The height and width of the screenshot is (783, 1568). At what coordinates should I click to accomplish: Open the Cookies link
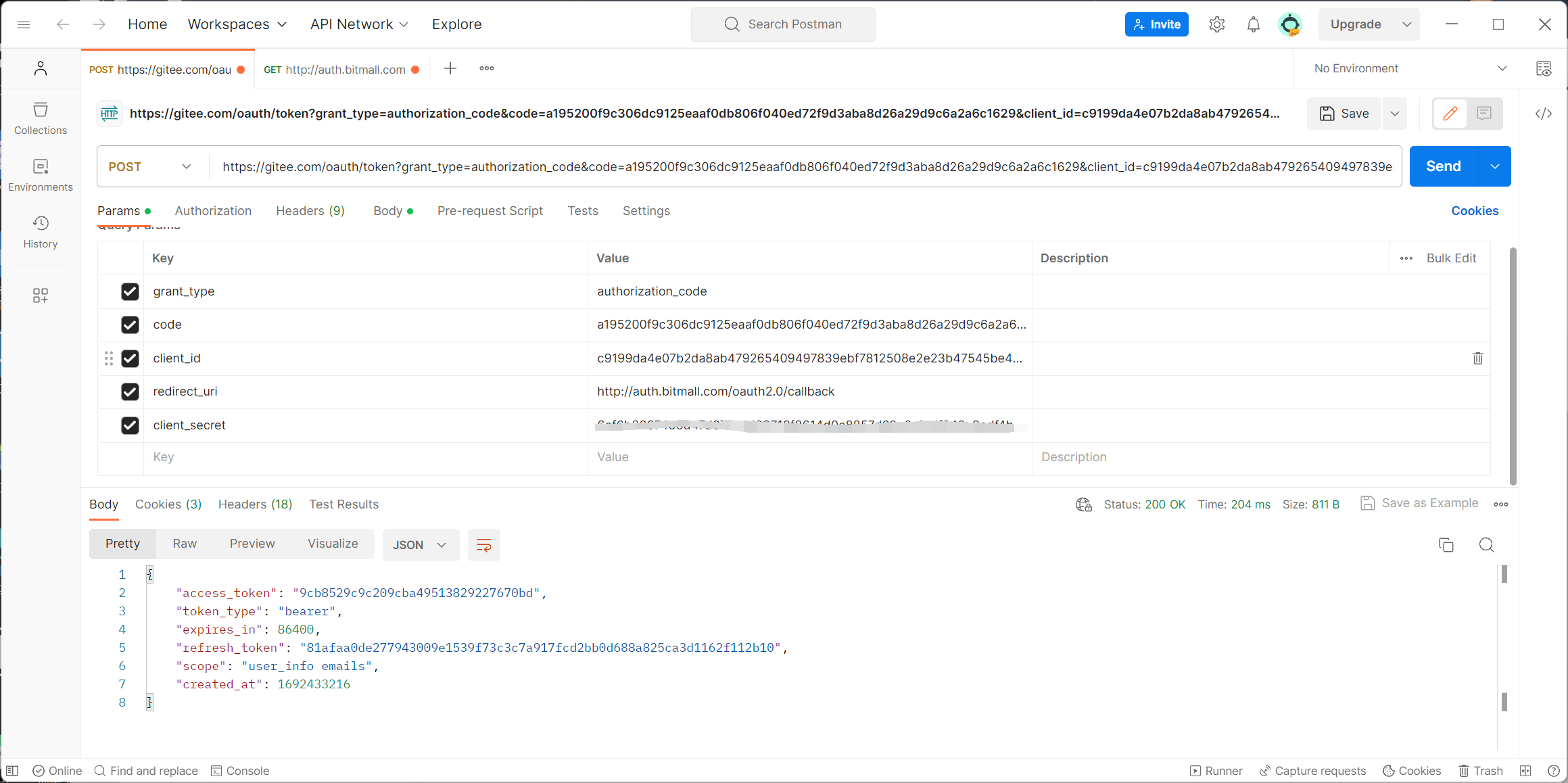click(1475, 211)
